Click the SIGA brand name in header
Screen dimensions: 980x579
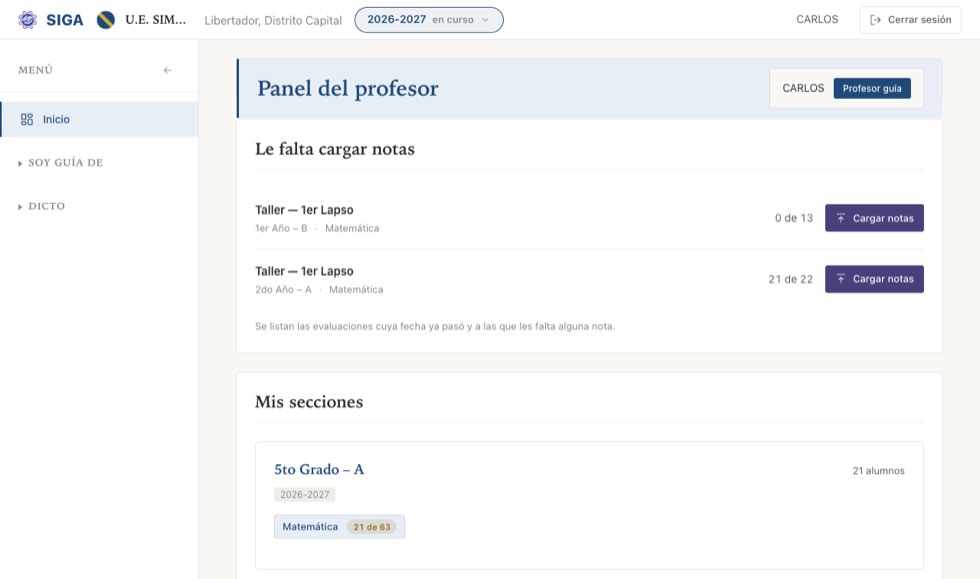coord(64,20)
